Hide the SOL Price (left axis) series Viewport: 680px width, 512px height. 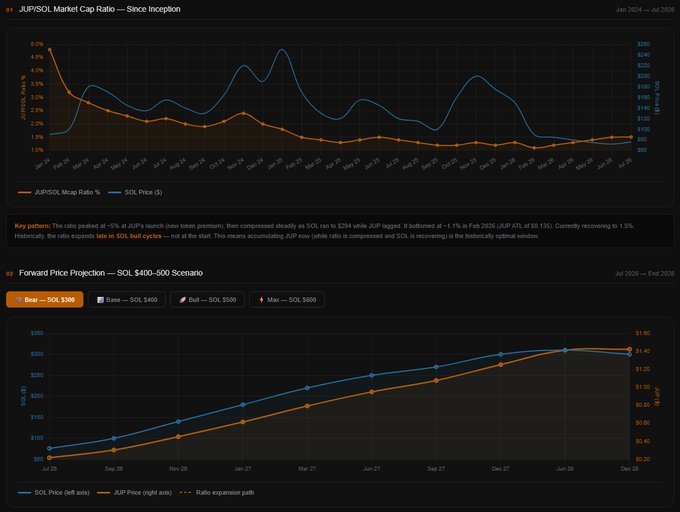[x=54, y=492]
